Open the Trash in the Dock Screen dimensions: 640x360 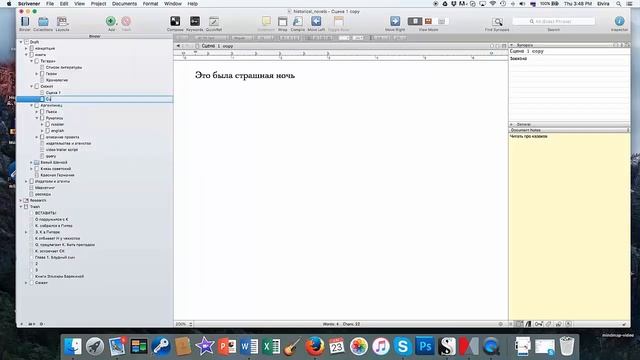(x=567, y=347)
